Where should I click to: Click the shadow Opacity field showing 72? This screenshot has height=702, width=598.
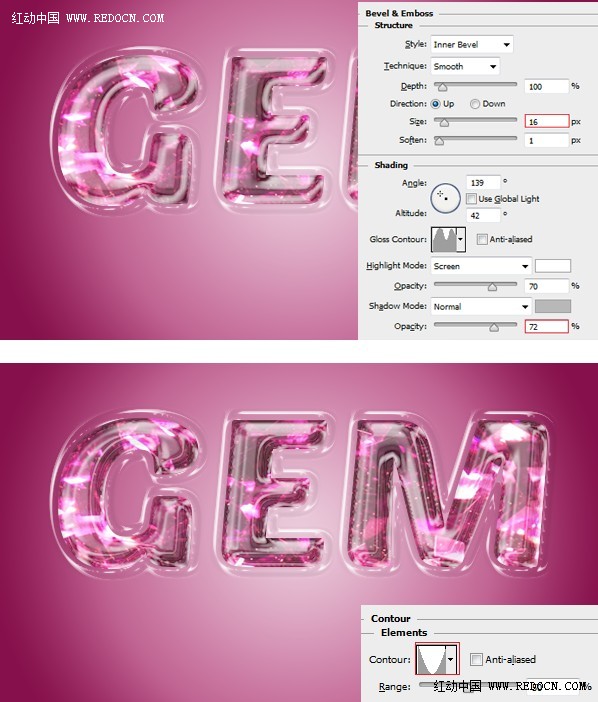point(547,326)
